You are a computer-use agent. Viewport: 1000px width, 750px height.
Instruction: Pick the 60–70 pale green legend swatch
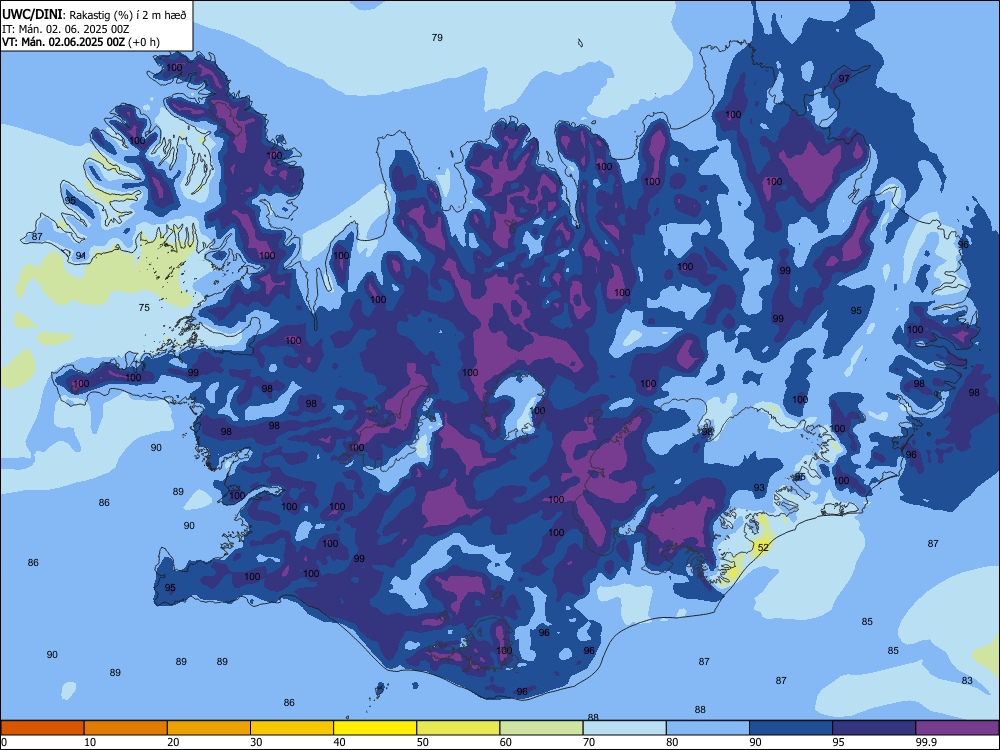point(541,728)
